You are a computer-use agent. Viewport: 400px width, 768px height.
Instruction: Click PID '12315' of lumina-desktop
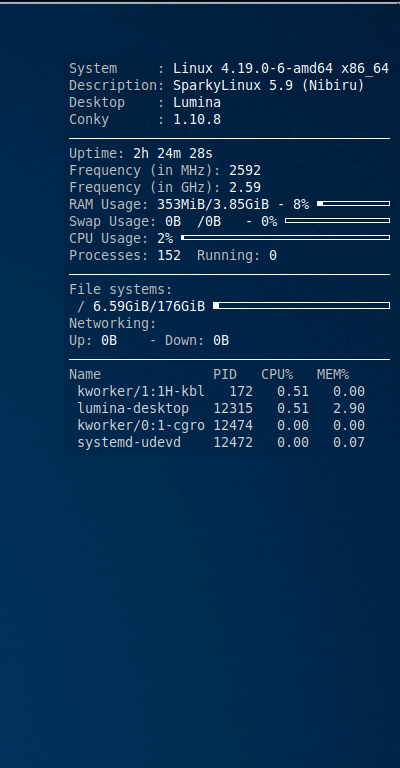[233, 408]
